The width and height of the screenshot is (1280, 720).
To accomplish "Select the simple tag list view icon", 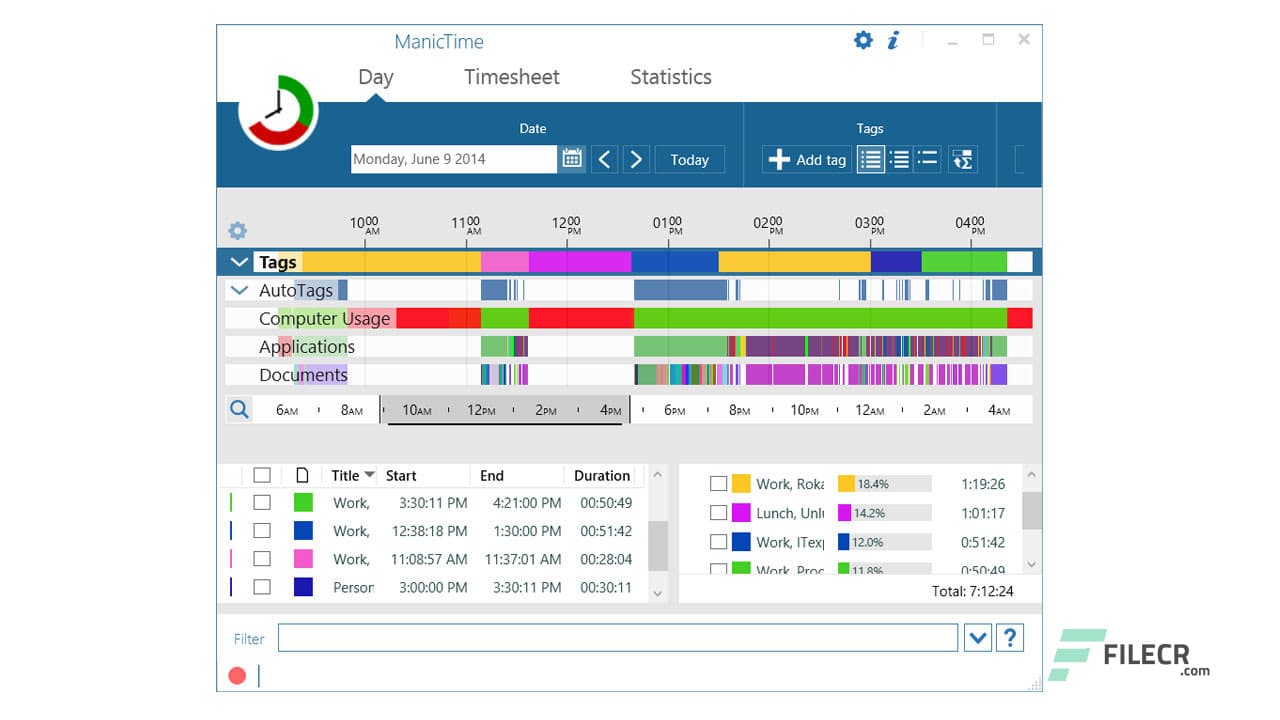I will [926, 159].
